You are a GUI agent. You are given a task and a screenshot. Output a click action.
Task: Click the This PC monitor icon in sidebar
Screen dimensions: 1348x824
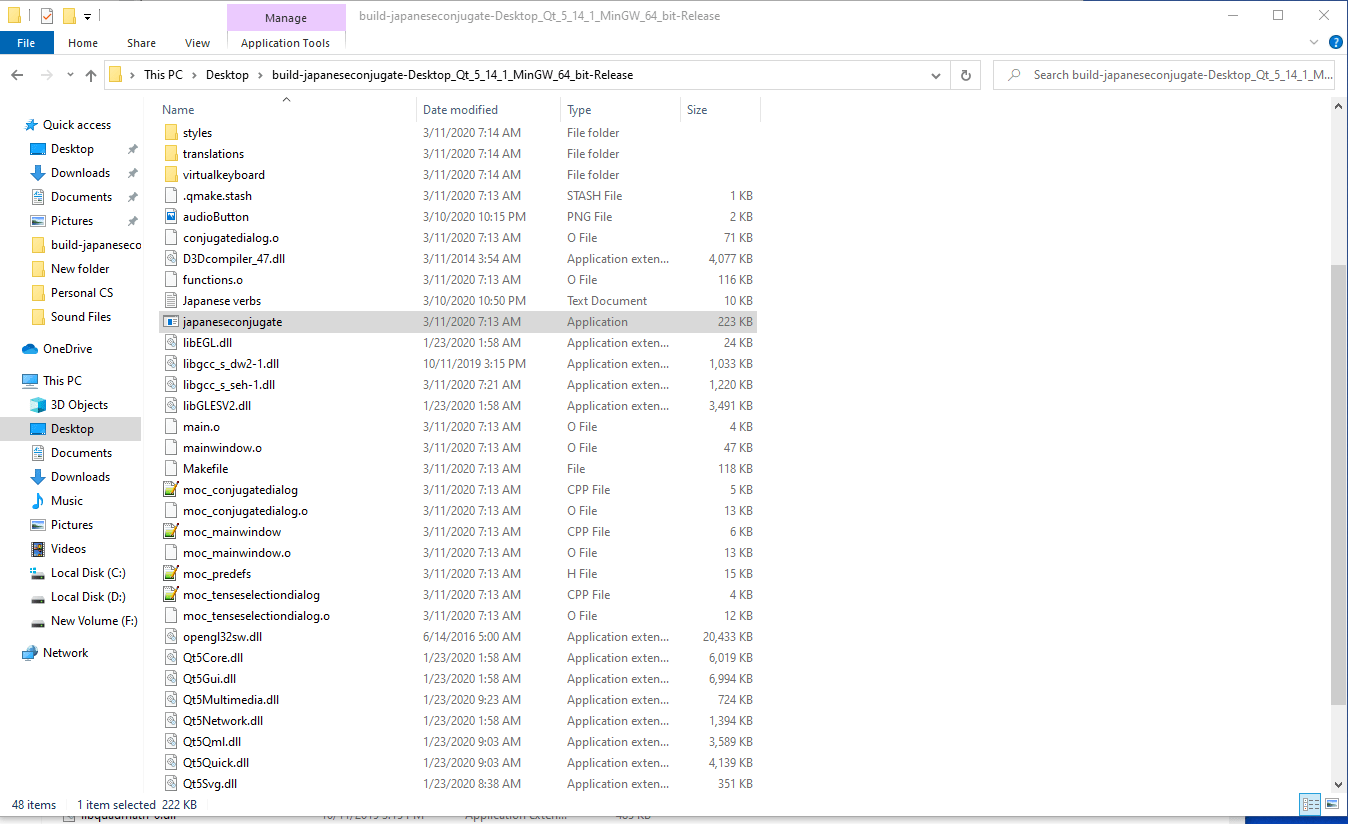pos(30,381)
